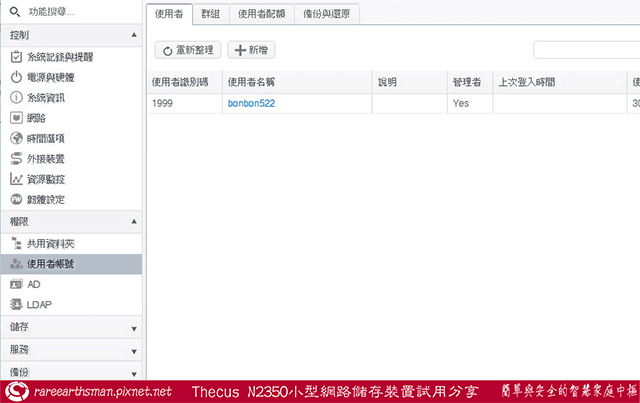The height and width of the screenshot is (403, 640).
Task: Select the Yes administrator cell
Action: pyautogui.click(x=470, y=103)
